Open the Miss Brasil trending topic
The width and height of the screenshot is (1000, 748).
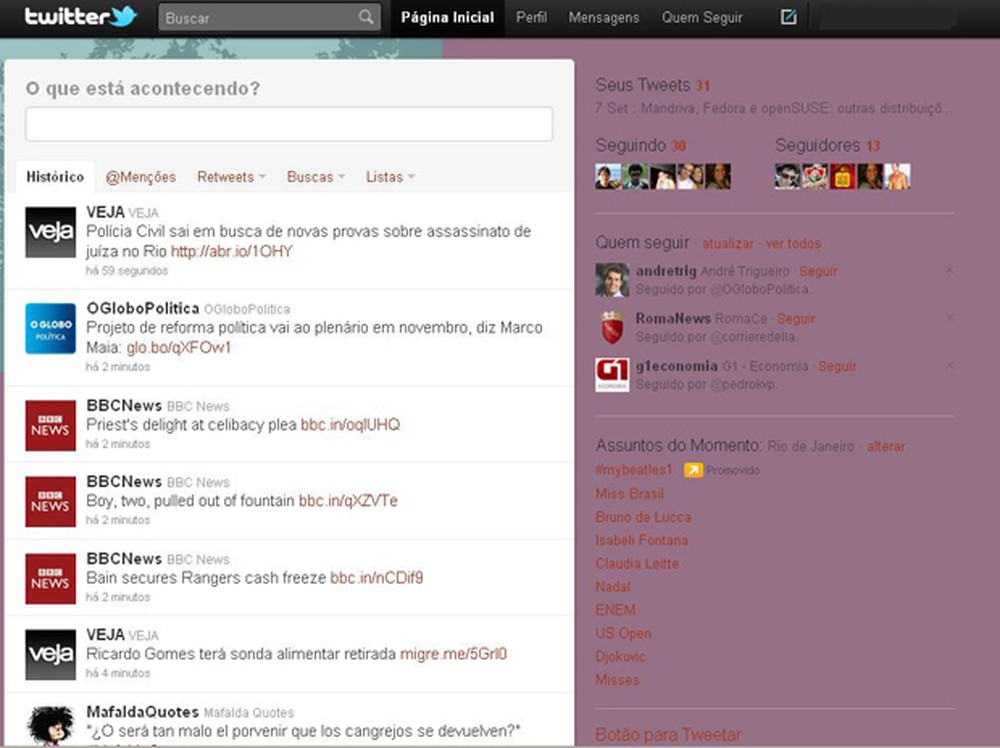(x=629, y=494)
